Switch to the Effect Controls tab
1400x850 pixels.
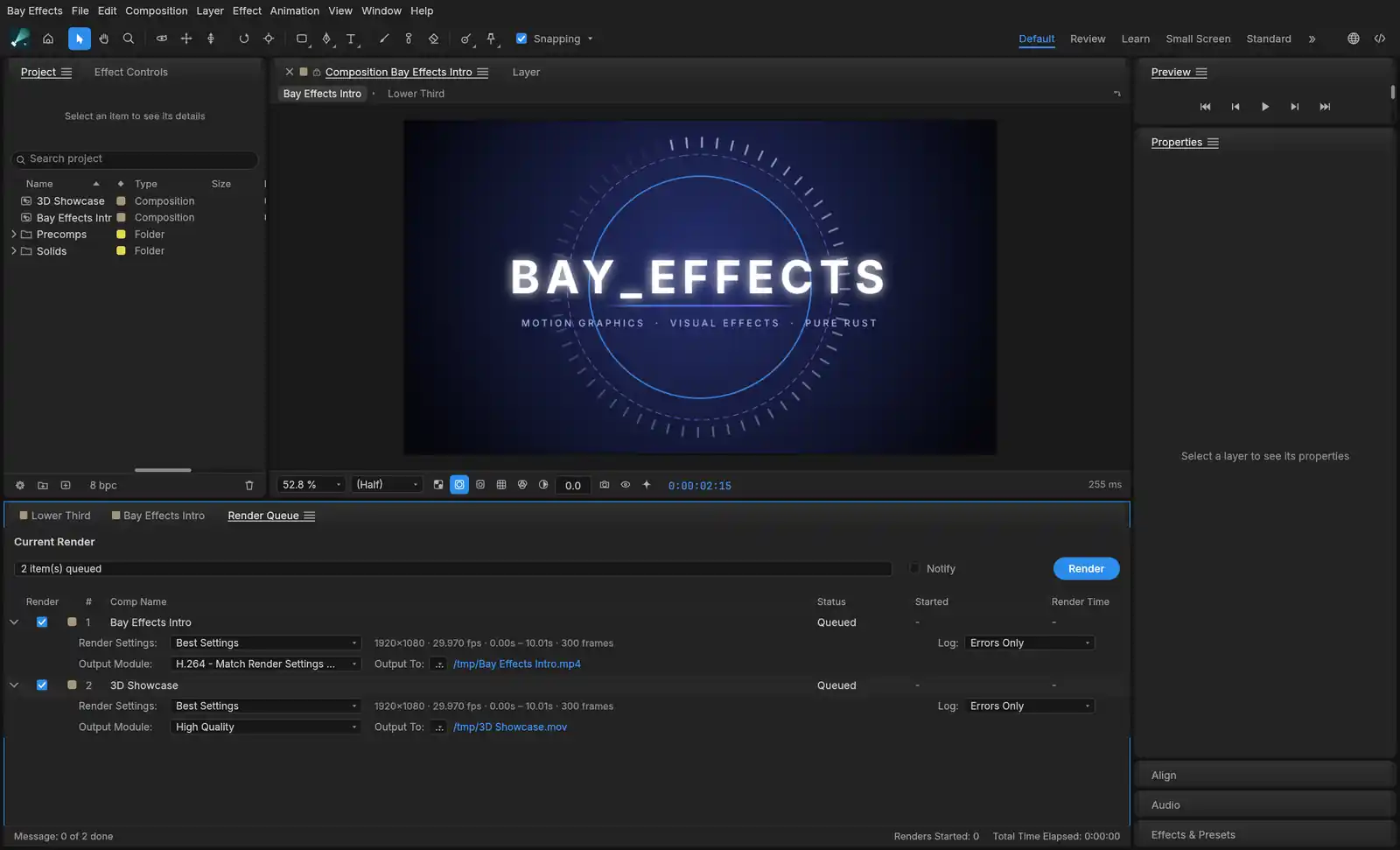pyautogui.click(x=131, y=72)
